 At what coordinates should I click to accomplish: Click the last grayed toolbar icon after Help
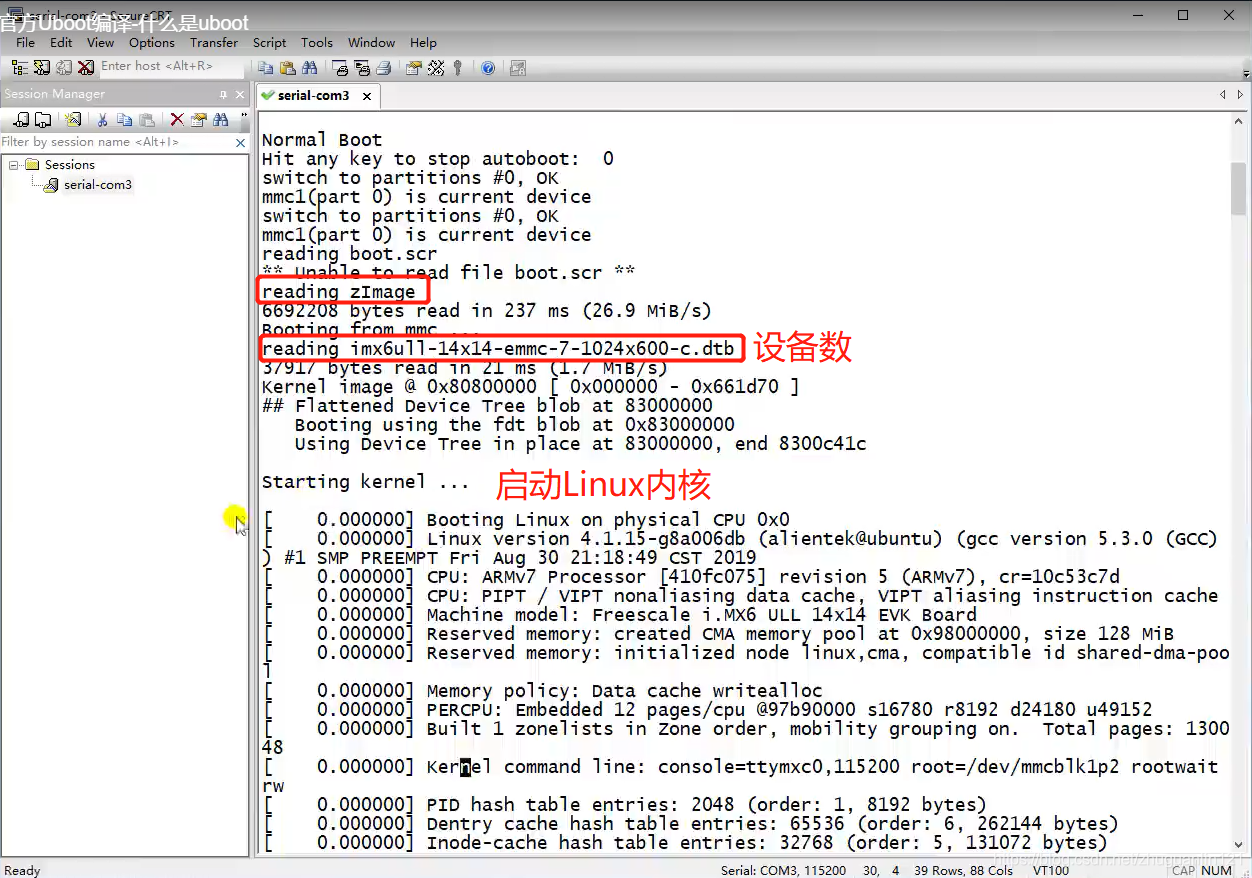pos(517,68)
